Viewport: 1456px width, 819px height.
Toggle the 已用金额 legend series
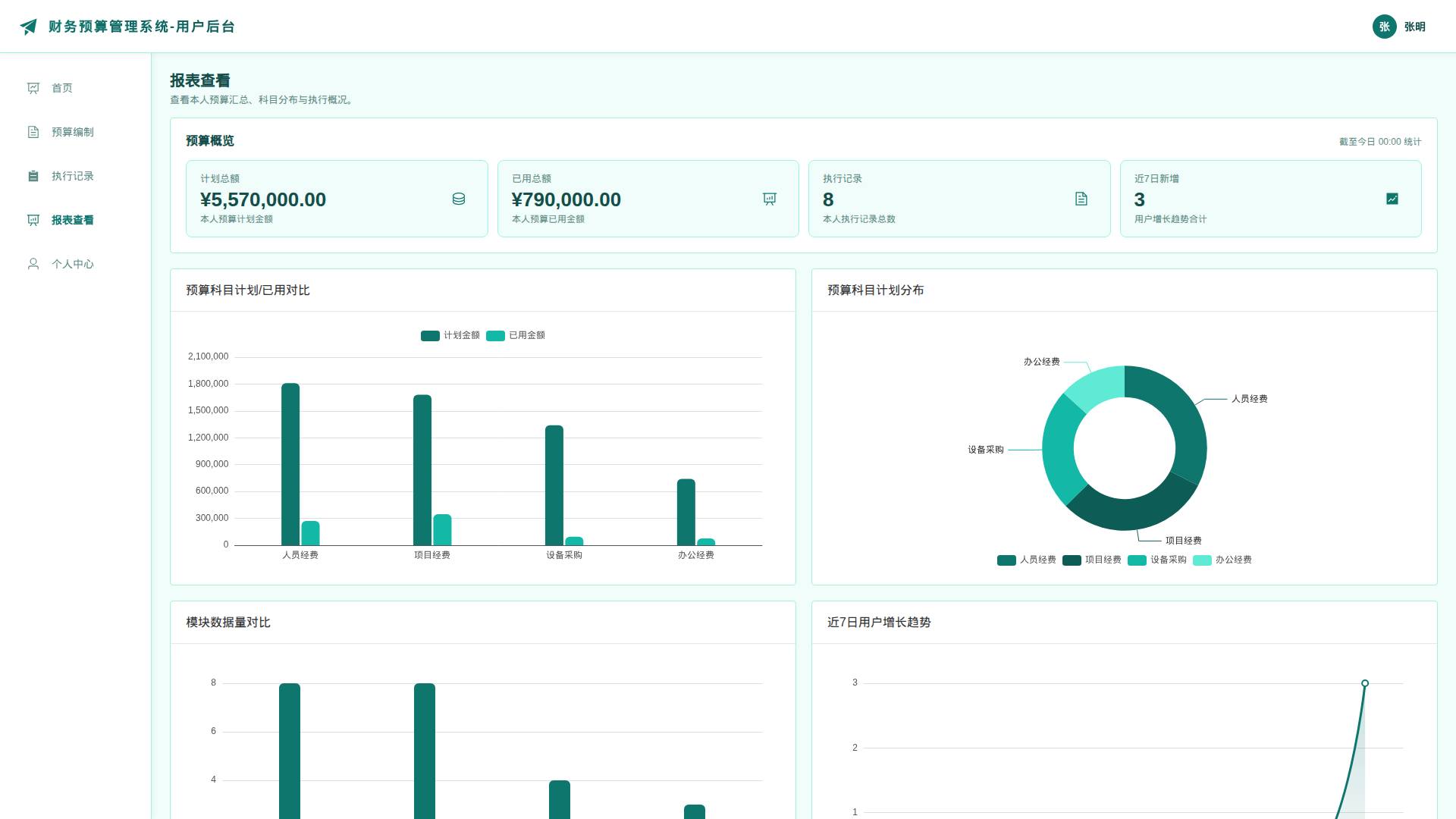click(x=516, y=335)
